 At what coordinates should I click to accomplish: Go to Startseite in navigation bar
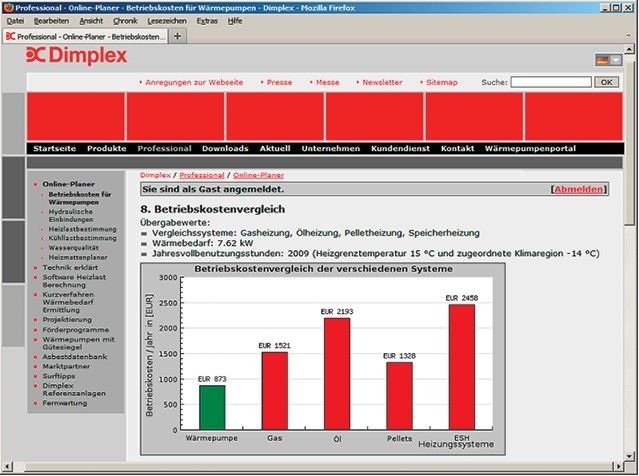pos(55,148)
